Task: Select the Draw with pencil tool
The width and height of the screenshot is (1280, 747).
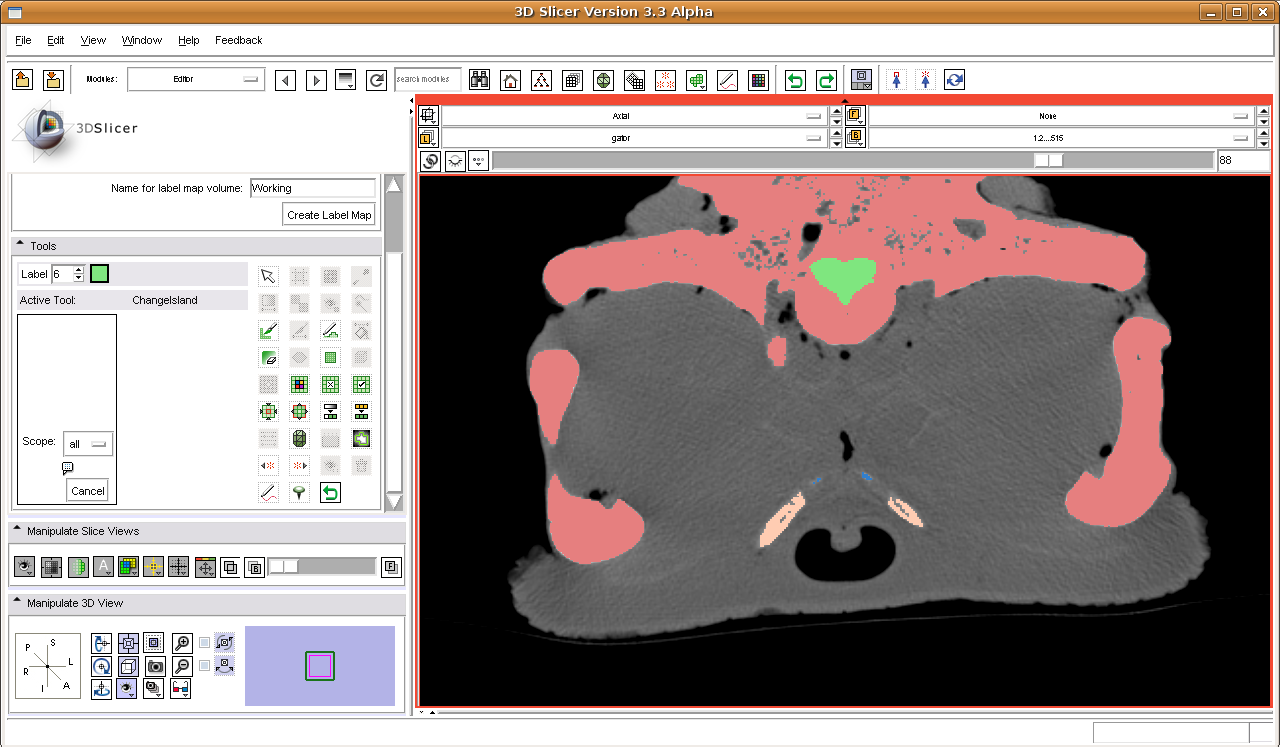Action: [x=330, y=330]
